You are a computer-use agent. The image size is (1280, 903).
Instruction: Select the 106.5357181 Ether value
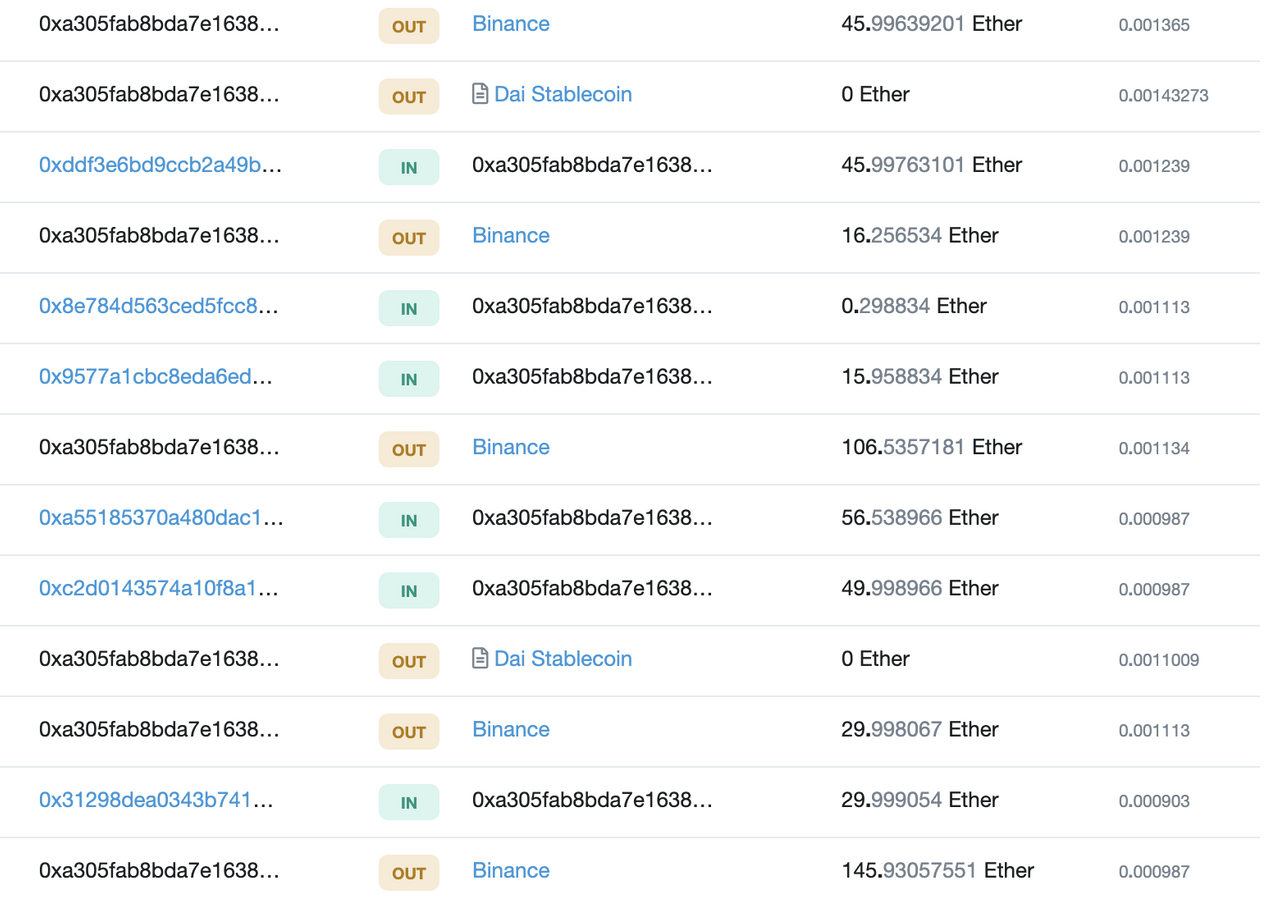[932, 447]
